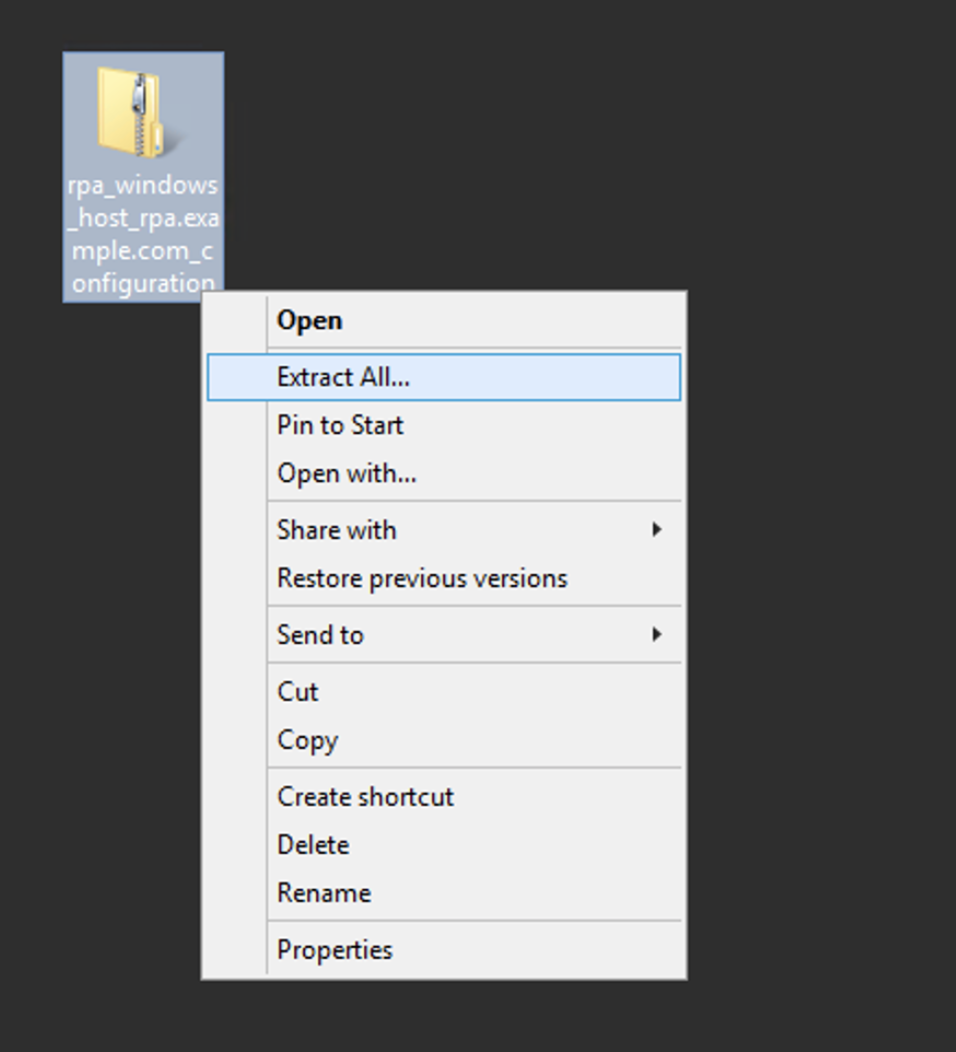This screenshot has height=1052, width=956.
Task: Choose Create shortcut in the menu
Action: (x=443, y=796)
